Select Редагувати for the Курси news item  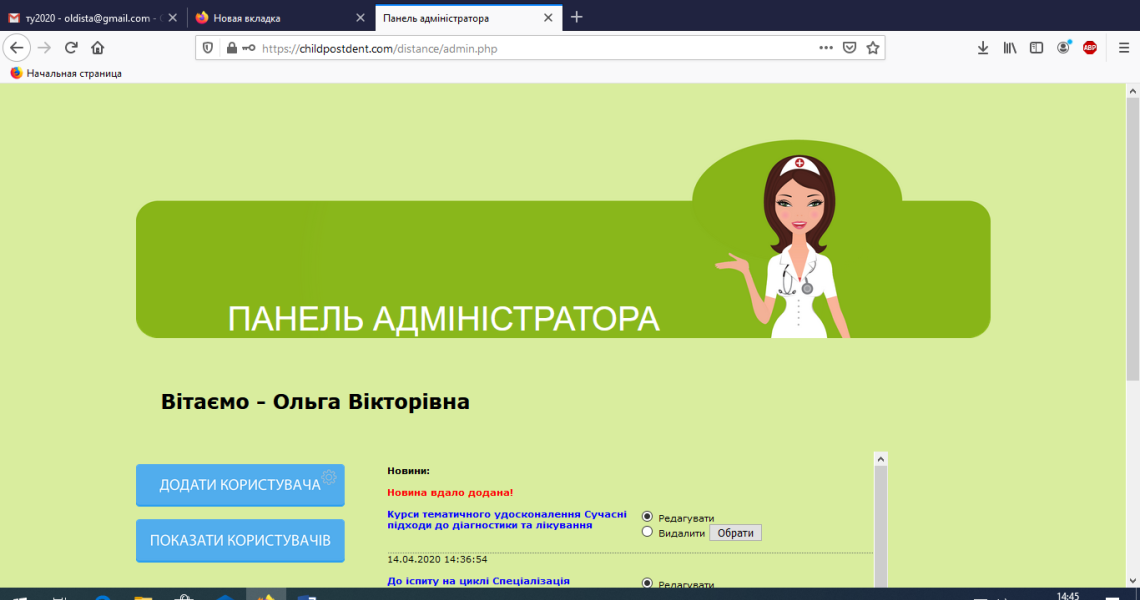tap(648, 517)
